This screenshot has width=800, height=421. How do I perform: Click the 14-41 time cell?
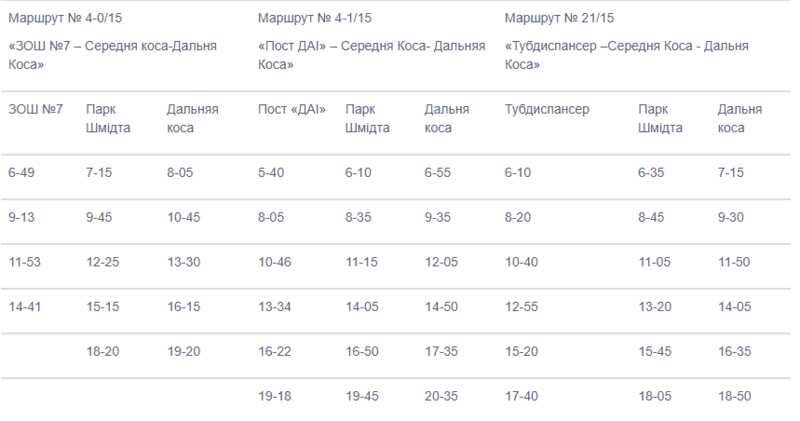(24, 306)
